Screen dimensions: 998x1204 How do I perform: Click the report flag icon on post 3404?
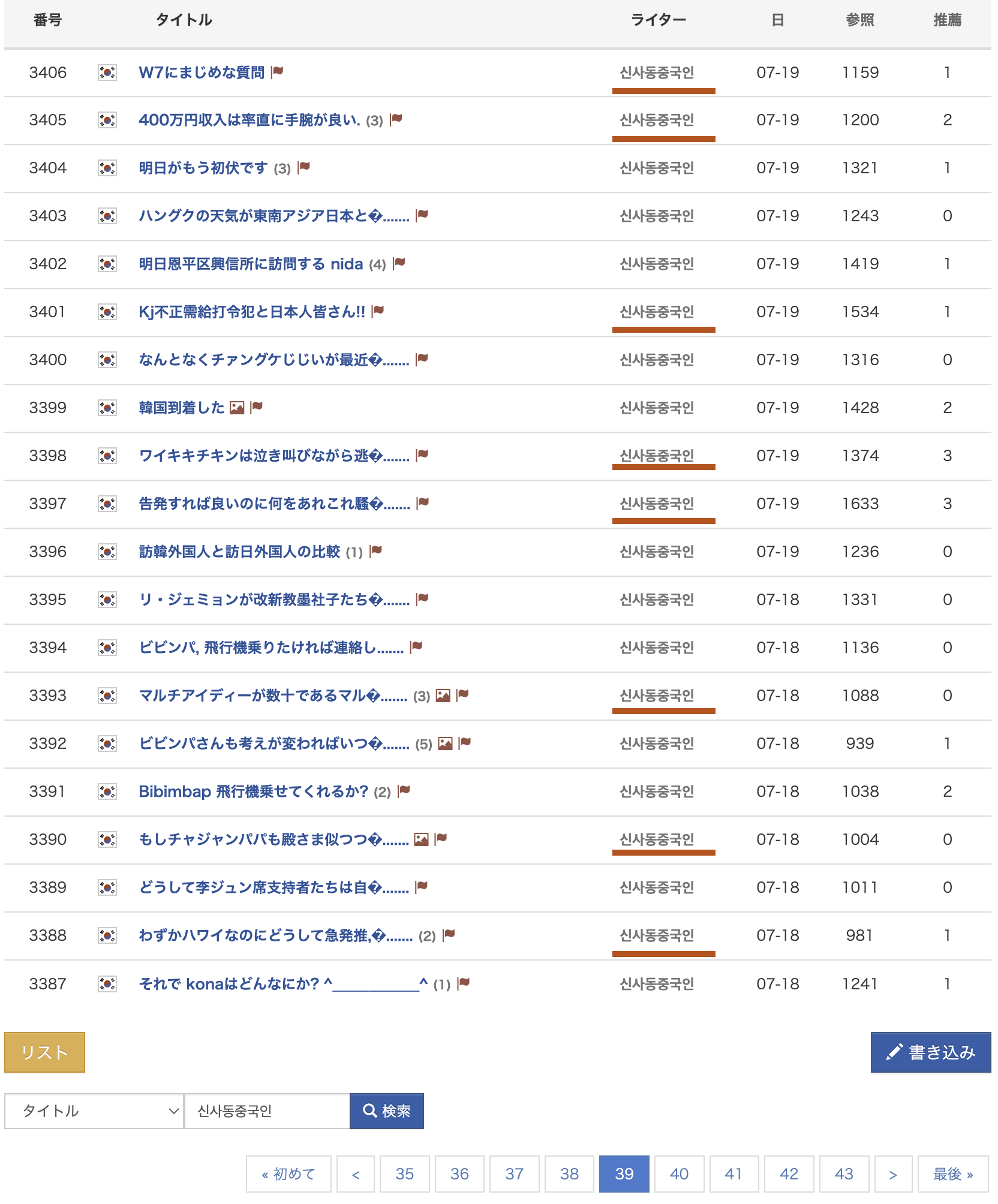(304, 167)
